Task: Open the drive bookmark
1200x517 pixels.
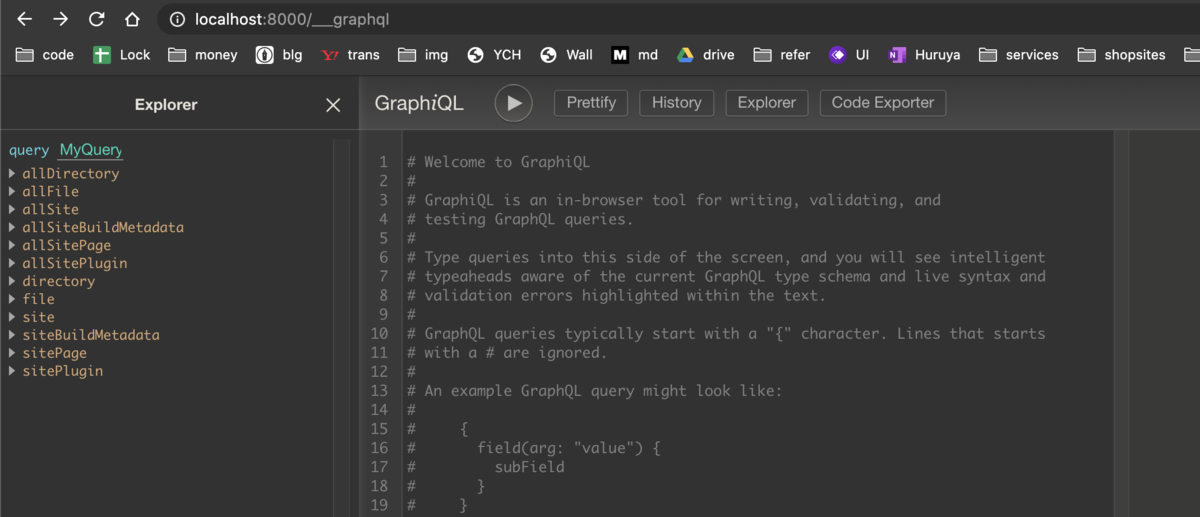Action: pyautogui.click(x=706, y=55)
